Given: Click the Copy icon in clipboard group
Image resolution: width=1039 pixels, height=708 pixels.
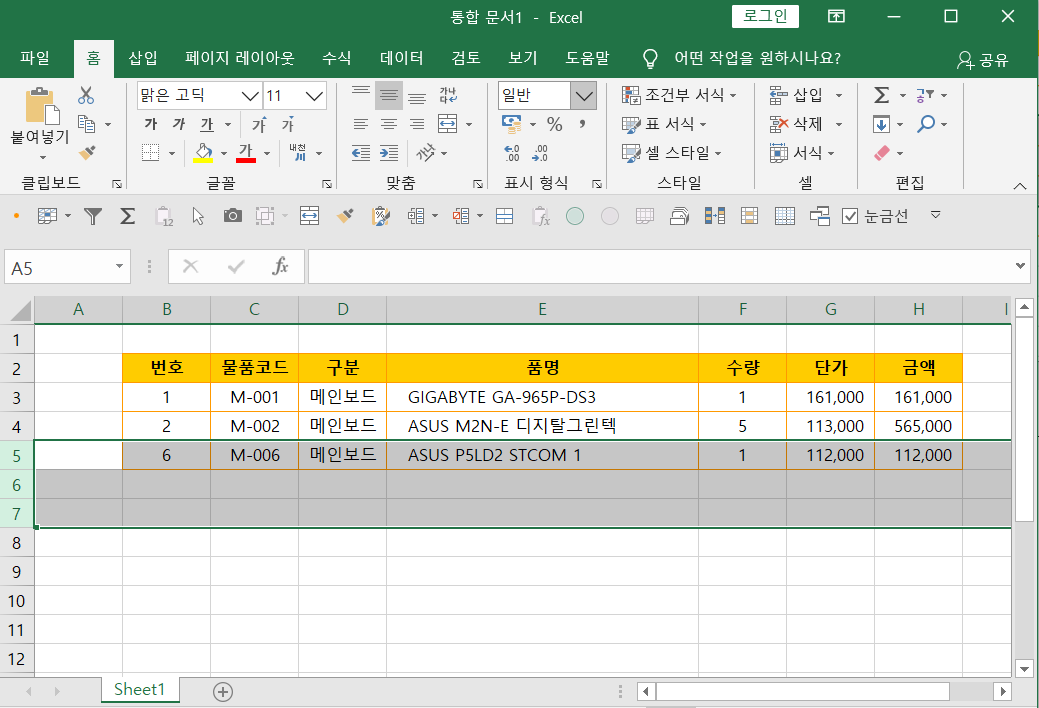Looking at the screenshot, I should tap(87, 124).
